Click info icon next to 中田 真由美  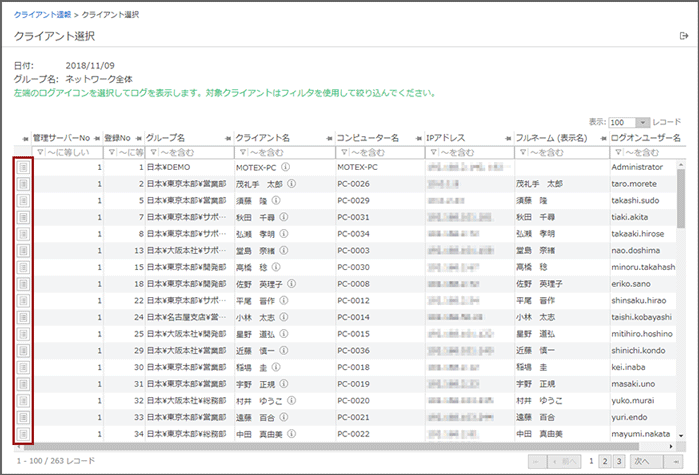coord(292,434)
